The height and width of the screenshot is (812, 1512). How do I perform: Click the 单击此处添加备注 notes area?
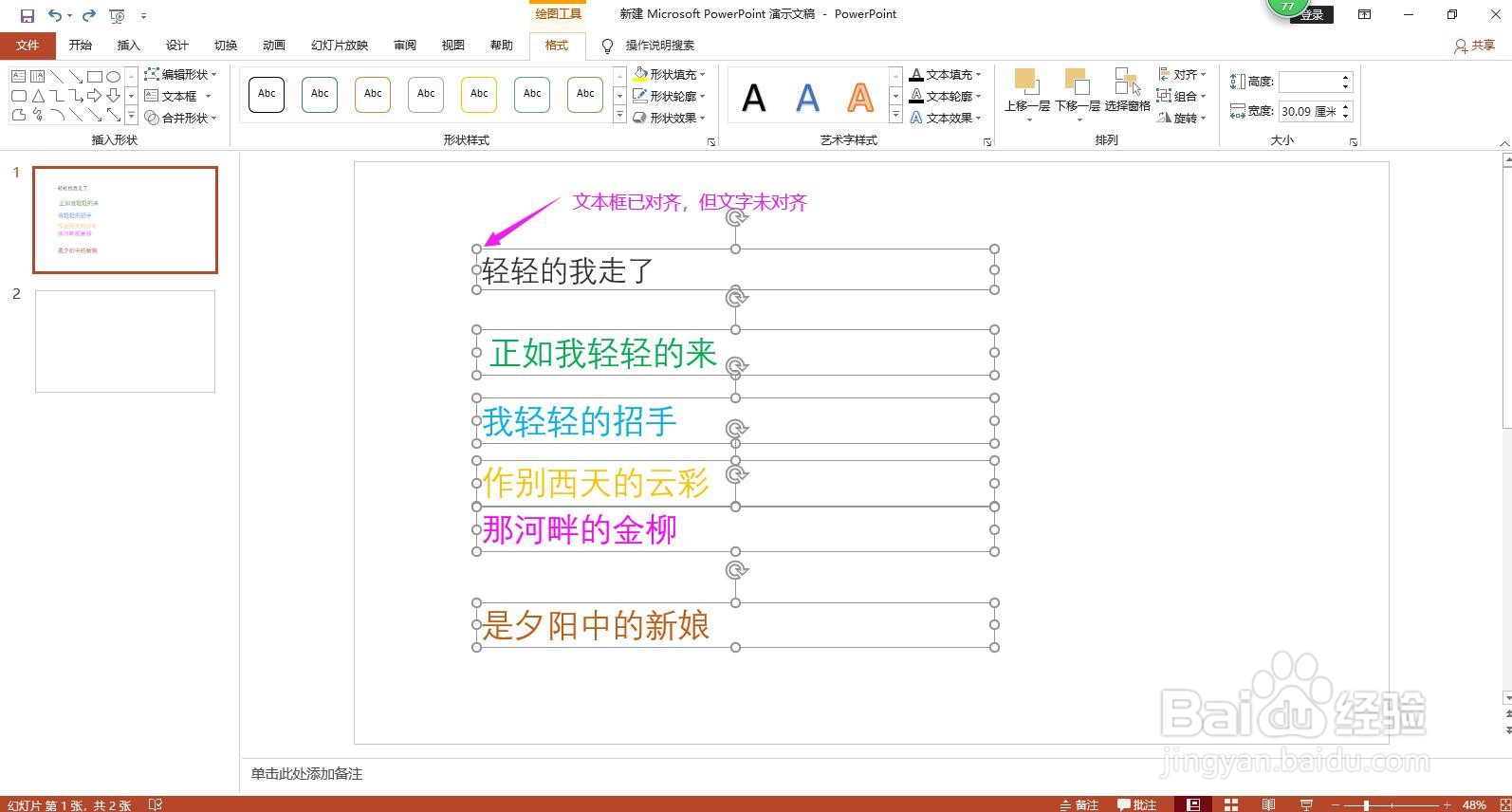[306, 774]
